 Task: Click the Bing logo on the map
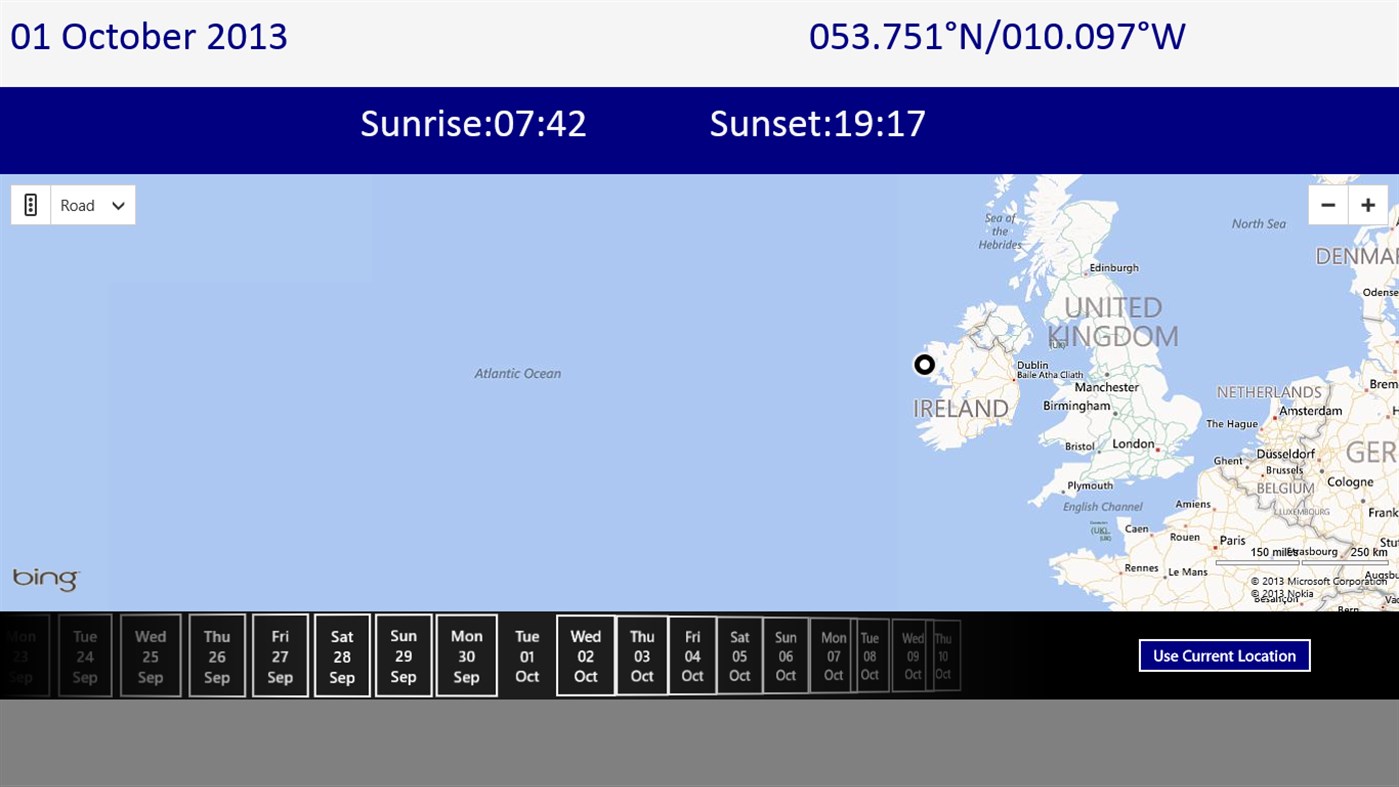(45, 578)
